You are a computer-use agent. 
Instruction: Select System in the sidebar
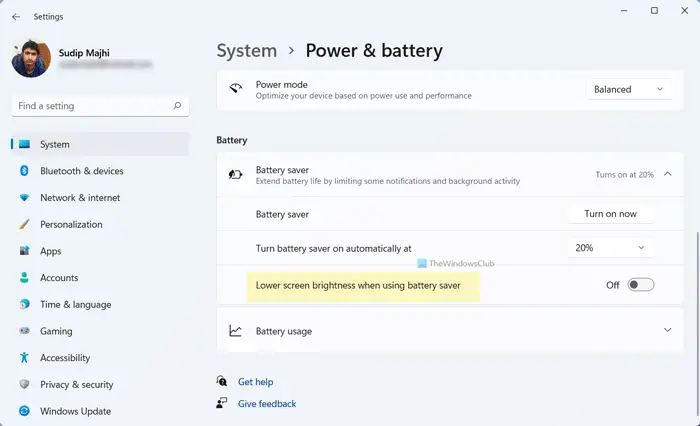click(x=100, y=144)
